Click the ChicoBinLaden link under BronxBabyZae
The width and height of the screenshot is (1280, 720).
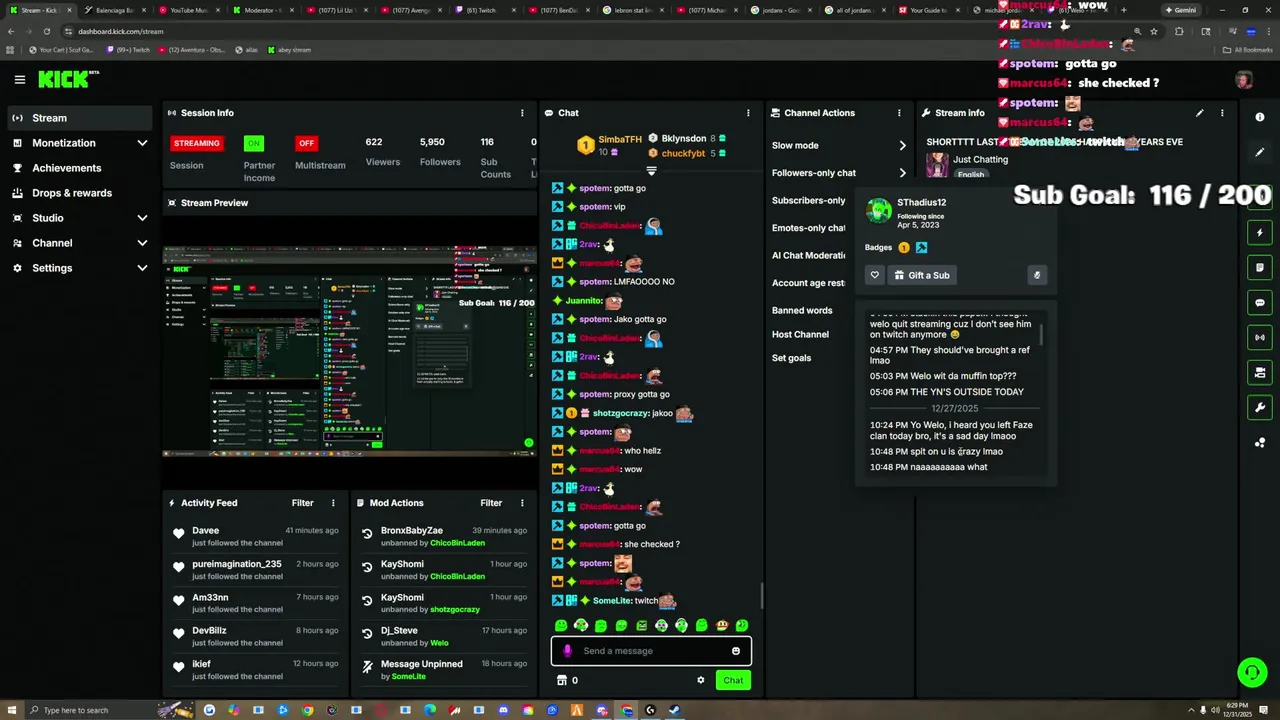coord(457,543)
